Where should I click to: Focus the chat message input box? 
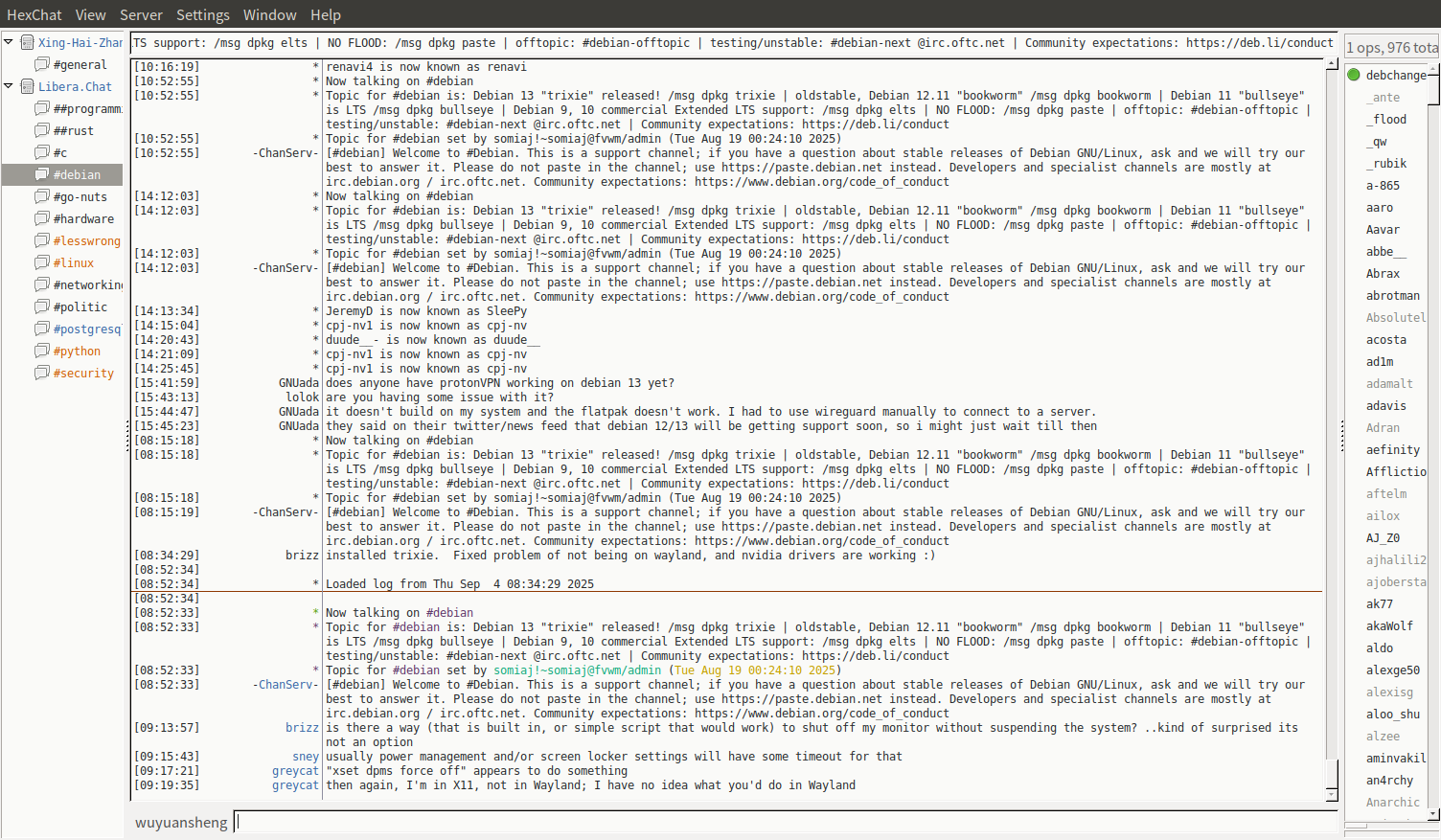click(x=786, y=822)
